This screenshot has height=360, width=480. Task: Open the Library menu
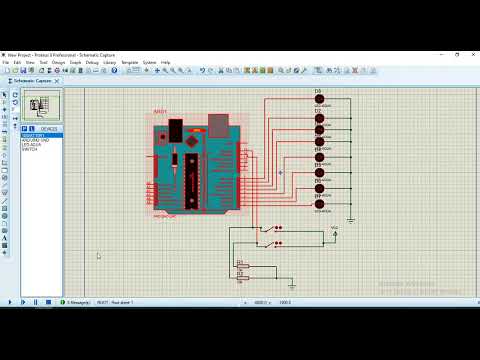(x=109, y=62)
